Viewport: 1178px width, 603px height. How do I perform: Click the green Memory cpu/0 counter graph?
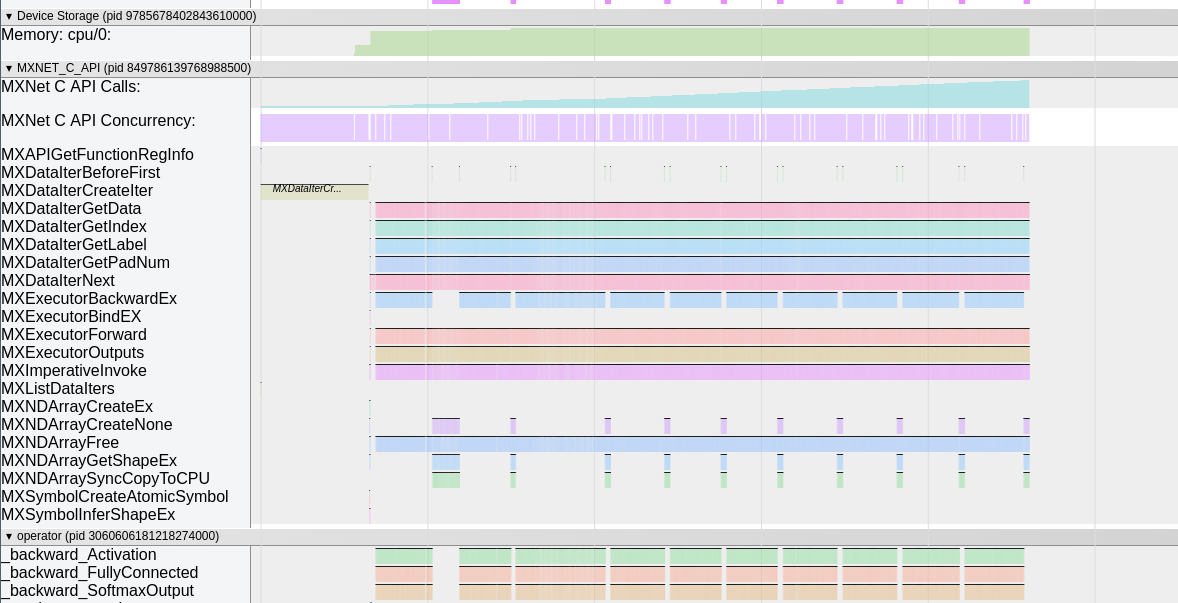point(692,42)
